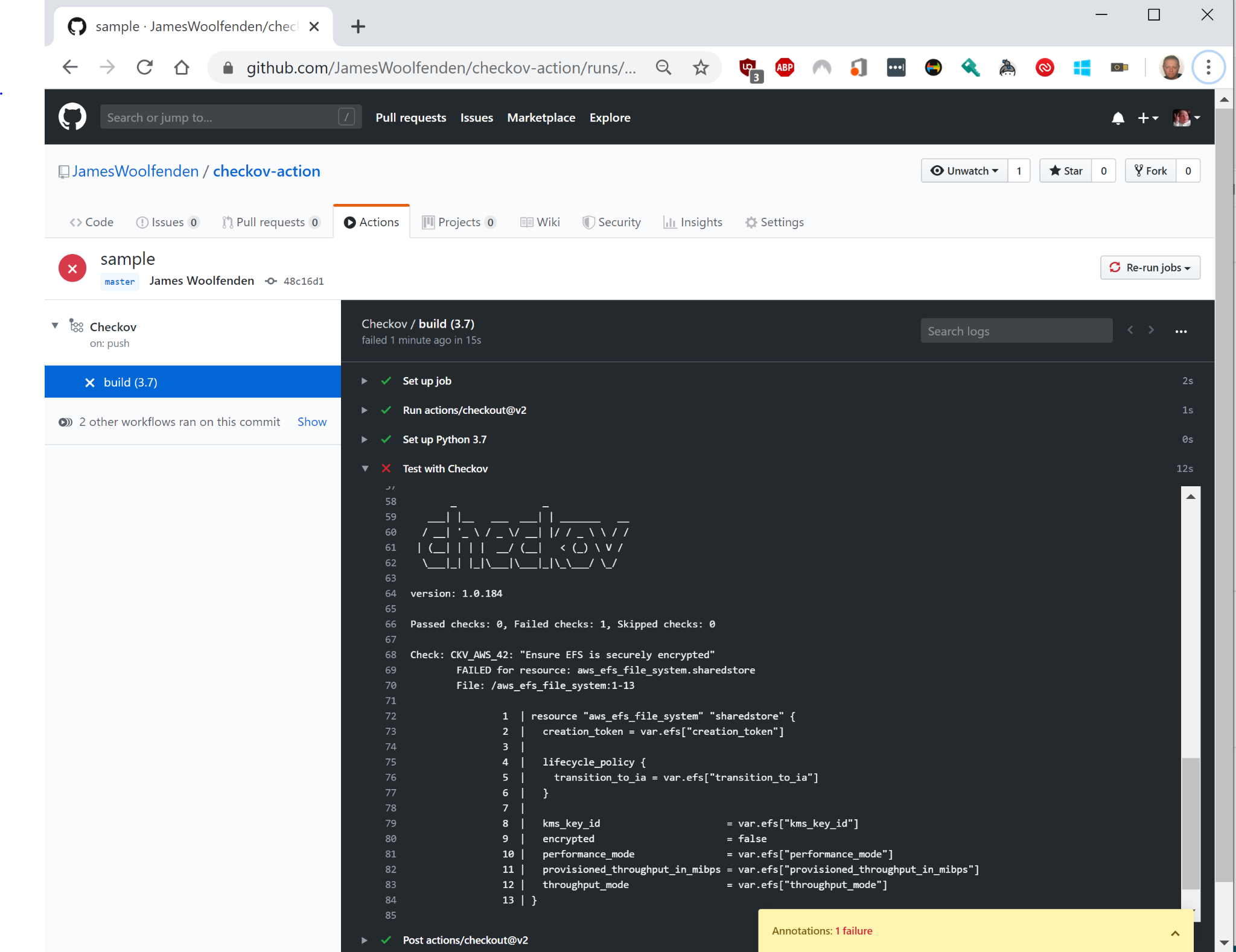Click the browser address bar

pyautogui.click(x=441, y=68)
